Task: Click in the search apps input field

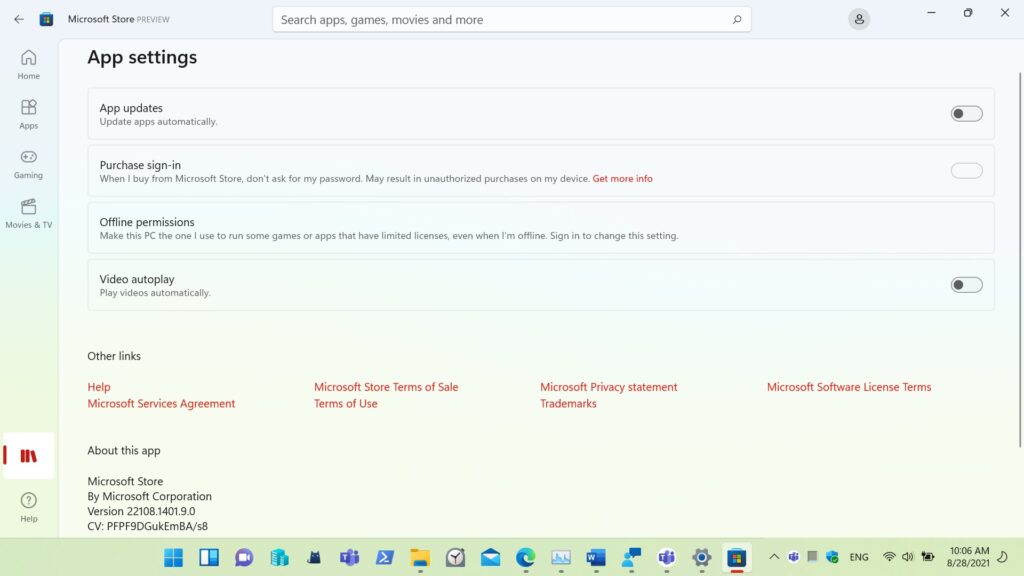Action: (500, 19)
